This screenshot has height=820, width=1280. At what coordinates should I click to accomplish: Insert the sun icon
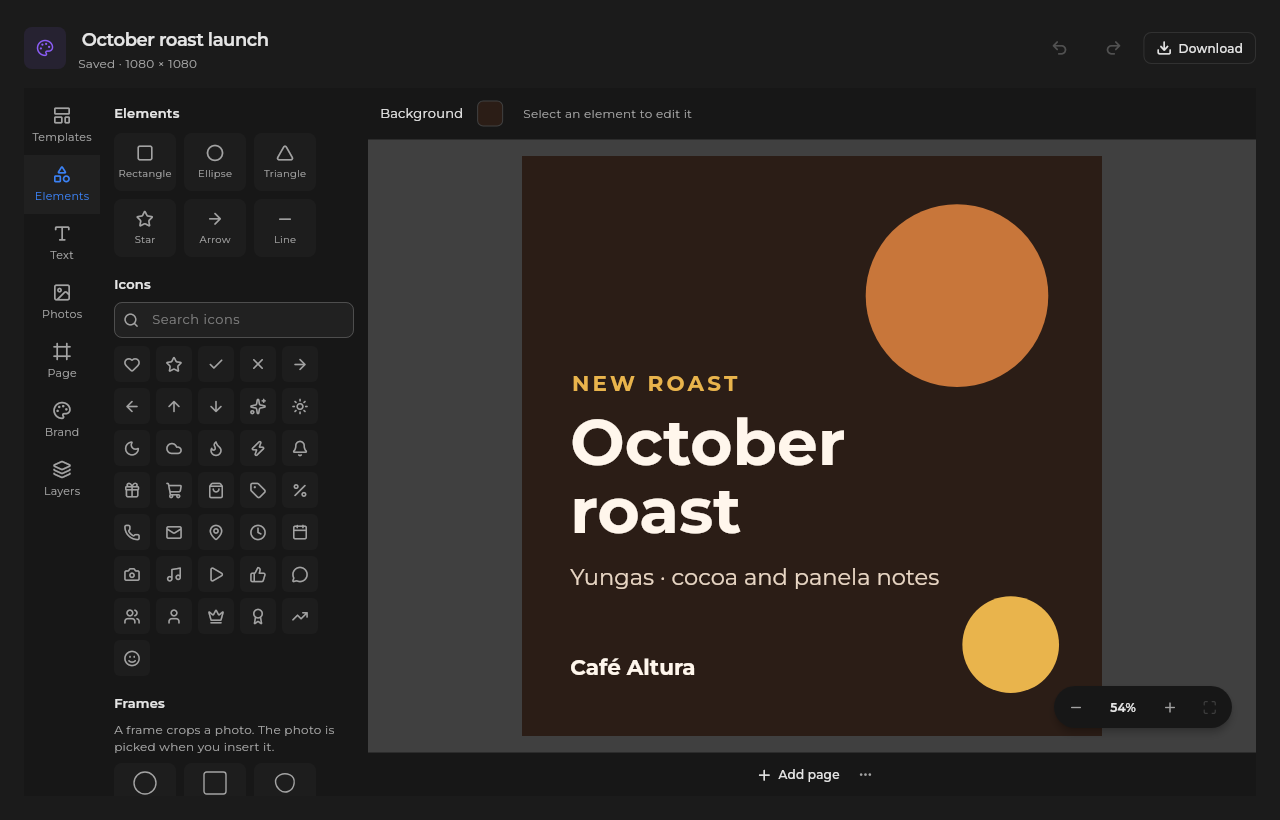pyautogui.click(x=300, y=406)
